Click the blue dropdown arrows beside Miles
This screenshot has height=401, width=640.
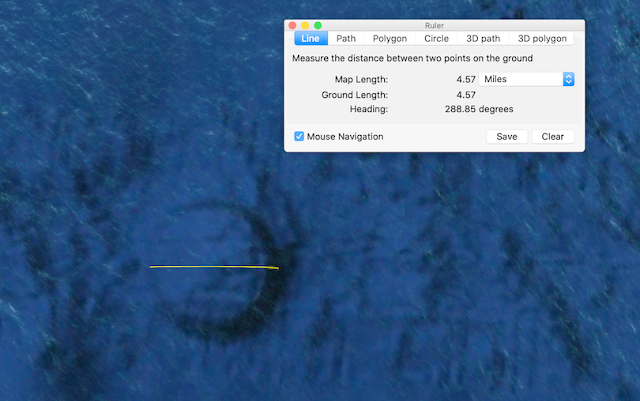pyautogui.click(x=569, y=79)
